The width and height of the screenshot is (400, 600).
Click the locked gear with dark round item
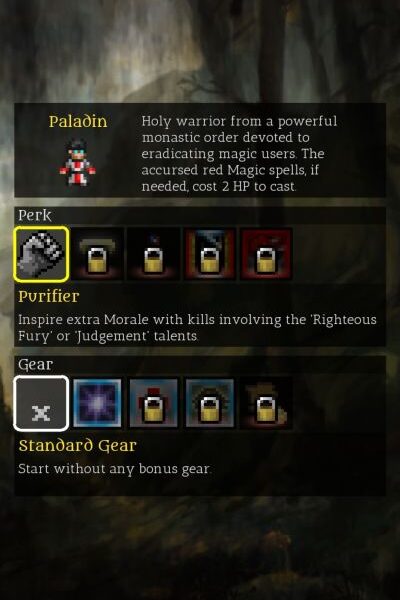point(210,403)
